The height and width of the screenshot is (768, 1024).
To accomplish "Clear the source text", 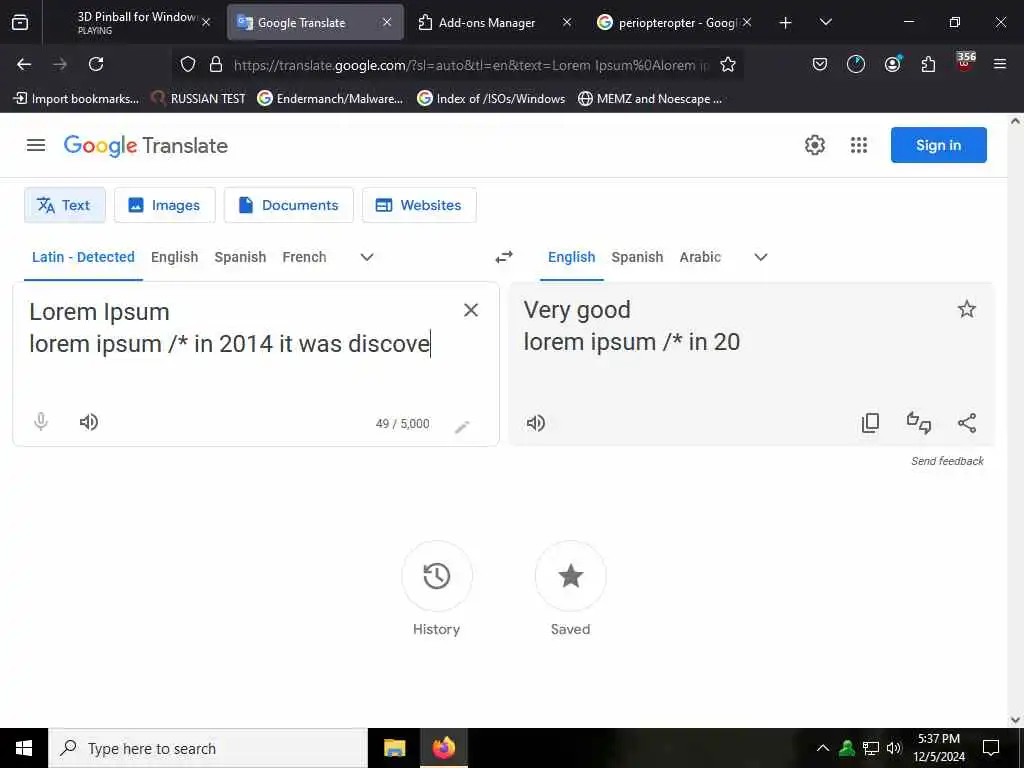I will tap(471, 310).
